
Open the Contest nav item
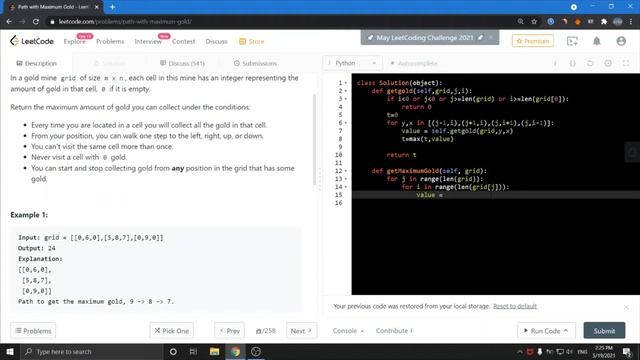[x=183, y=41]
